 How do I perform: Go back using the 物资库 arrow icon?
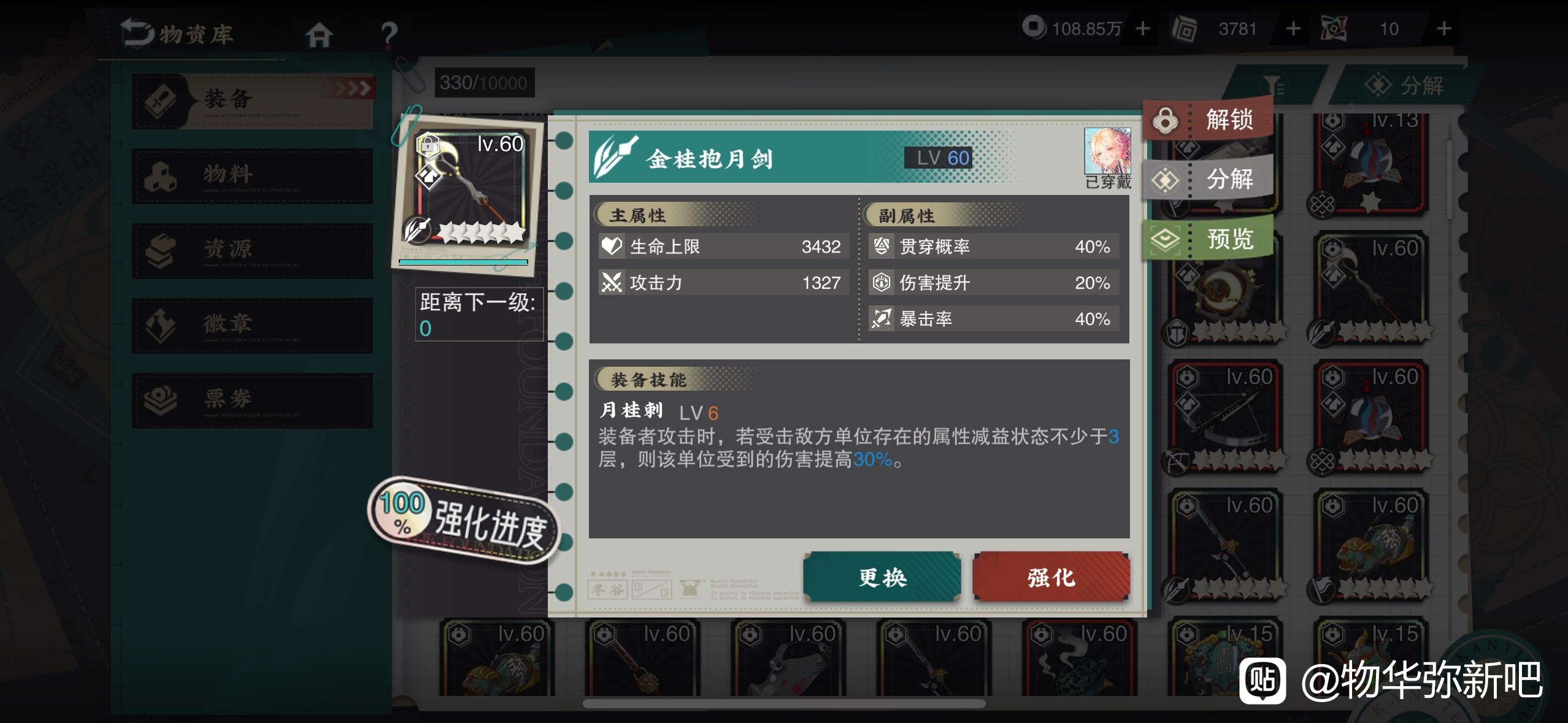click(x=137, y=33)
